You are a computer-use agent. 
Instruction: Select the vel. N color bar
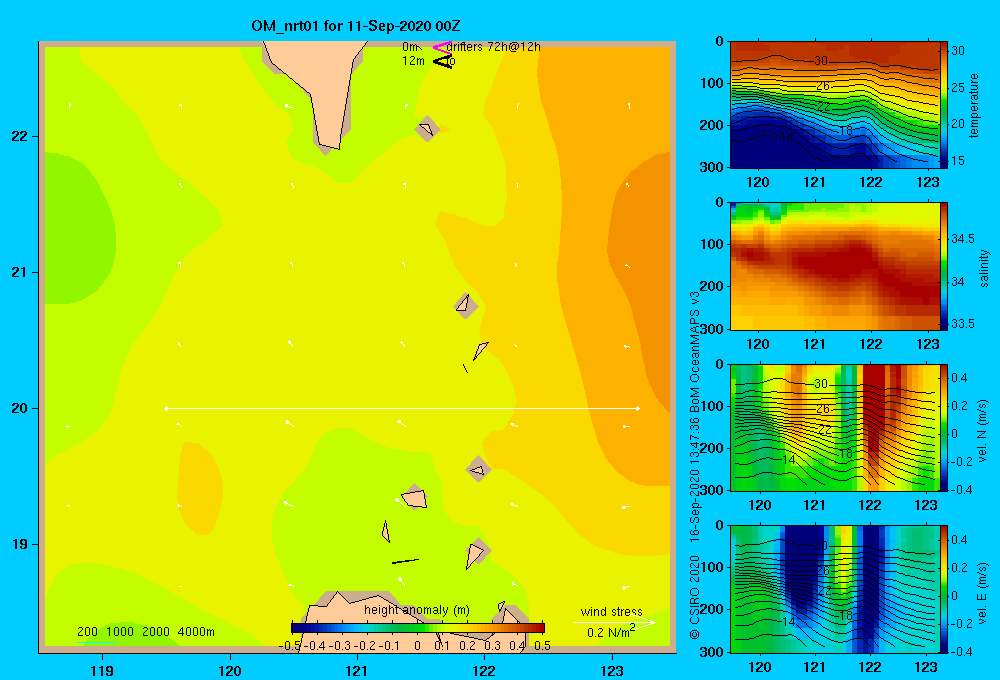point(944,427)
